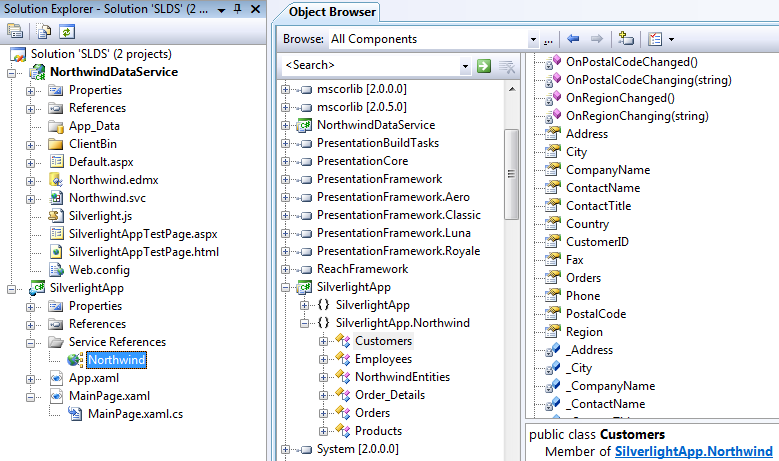The height and width of the screenshot is (461, 779).
Task: Click the Northwind service reference globe icon
Action: point(75,360)
